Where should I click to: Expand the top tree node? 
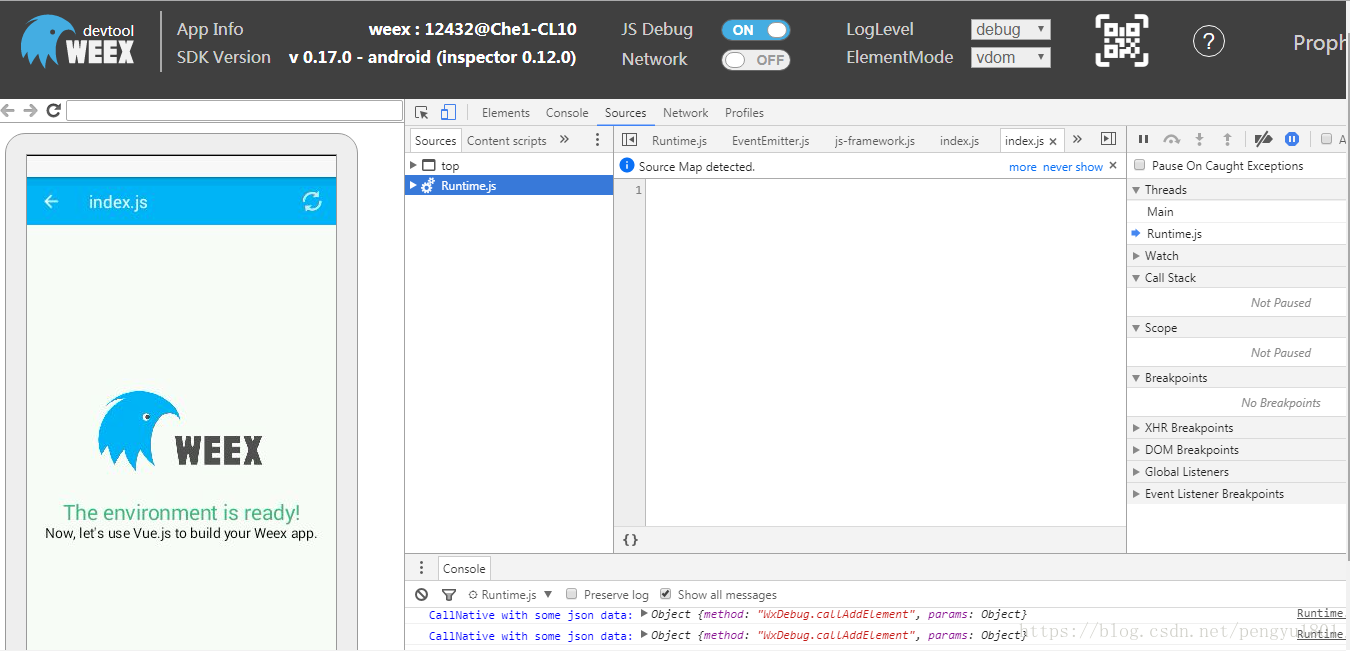point(413,165)
